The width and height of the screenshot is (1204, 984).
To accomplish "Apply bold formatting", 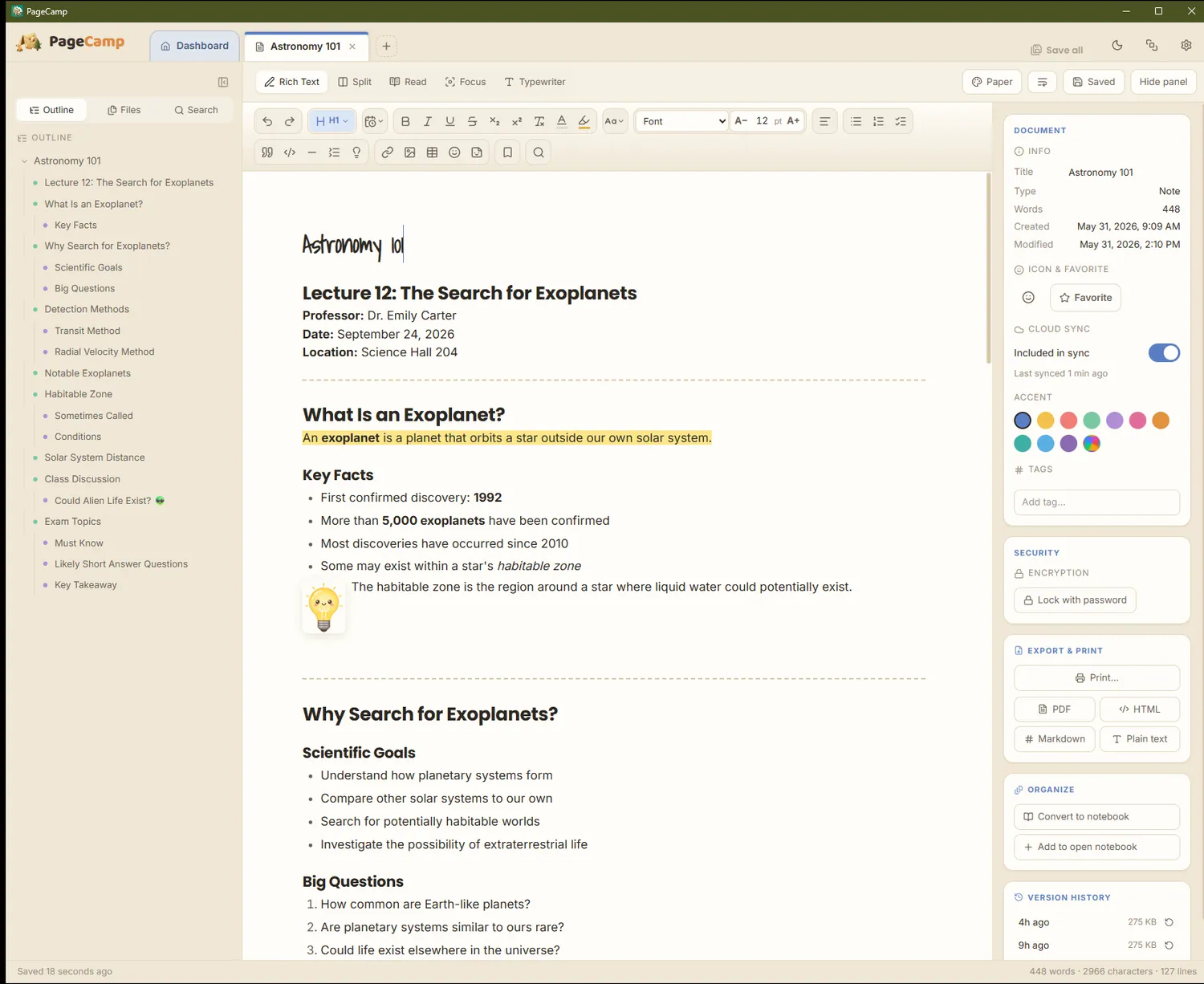I will tap(405, 121).
